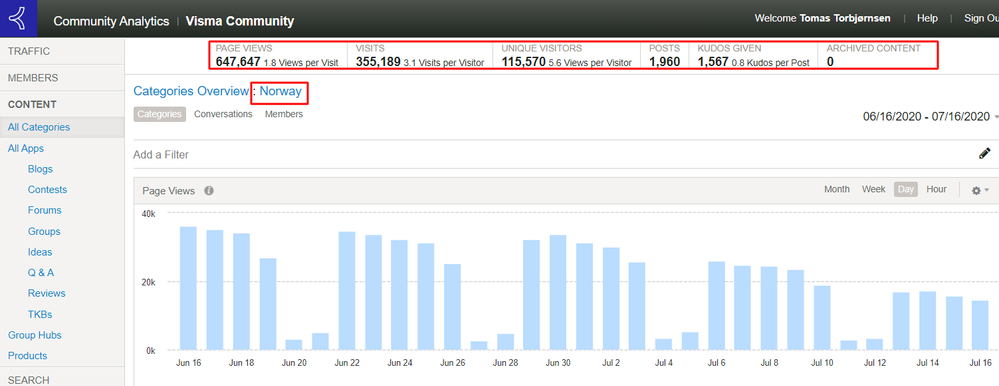
Task: Select the Categories tab
Action: point(159,114)
